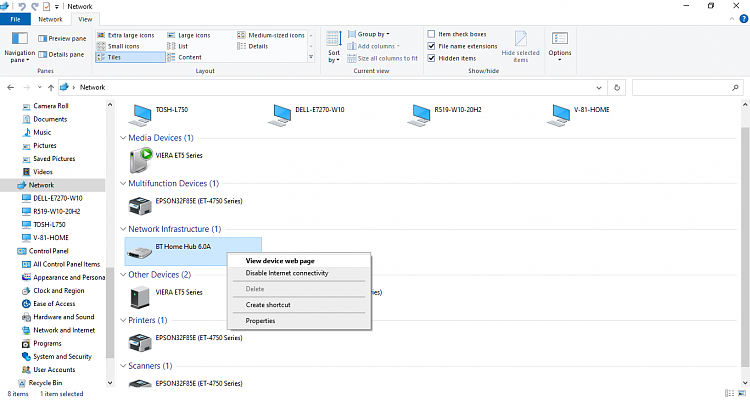This screenshot has width=750, height=400.
Task: Open the Sort by dropdown
Action: pos(334,47)
